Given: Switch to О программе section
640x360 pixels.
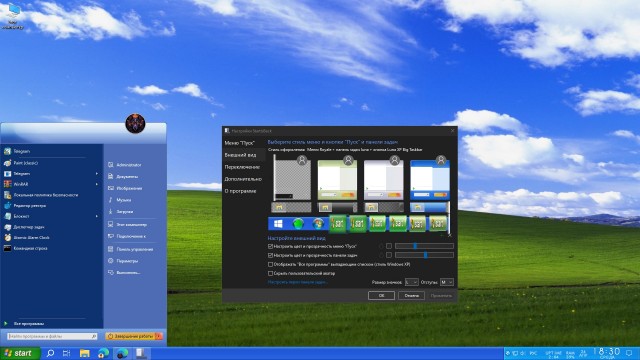Looking at the screenshot, I should coord(240,191).
